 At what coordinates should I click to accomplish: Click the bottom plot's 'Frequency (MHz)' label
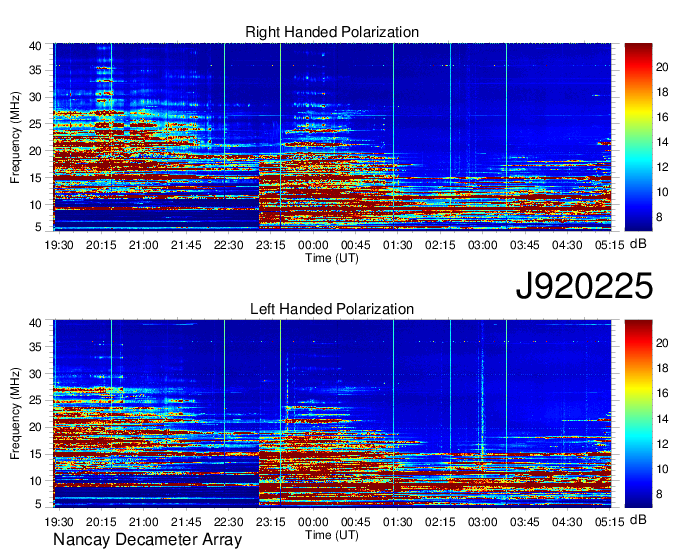(15, 414)
